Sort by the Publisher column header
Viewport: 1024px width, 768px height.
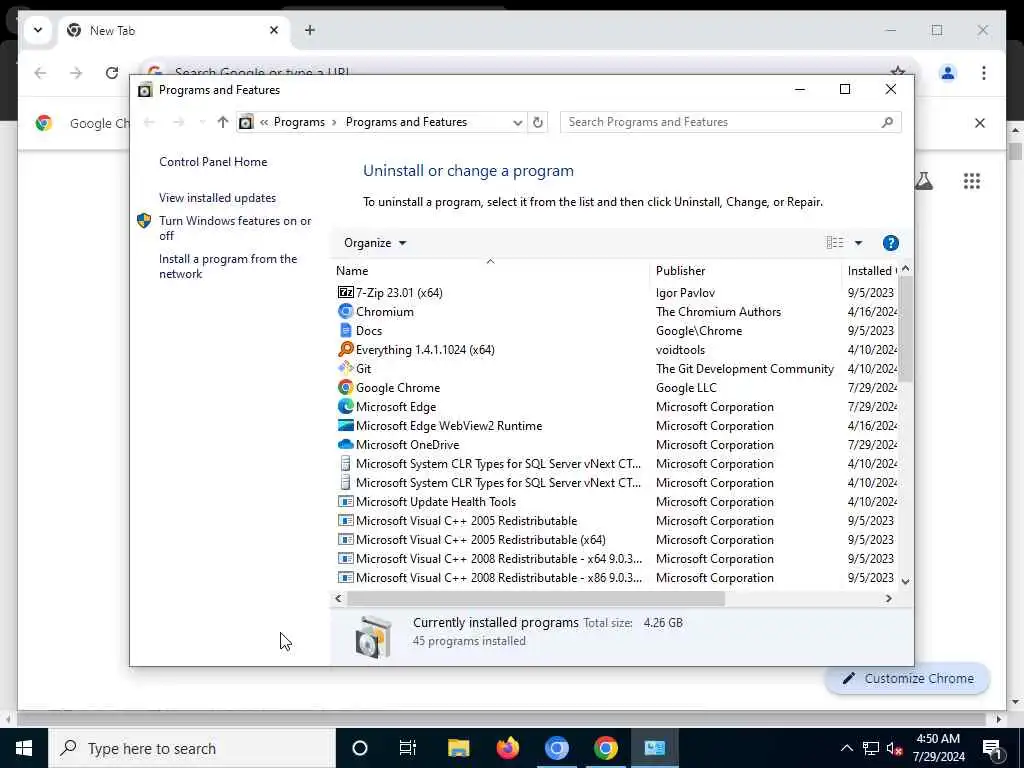(680, 270)
